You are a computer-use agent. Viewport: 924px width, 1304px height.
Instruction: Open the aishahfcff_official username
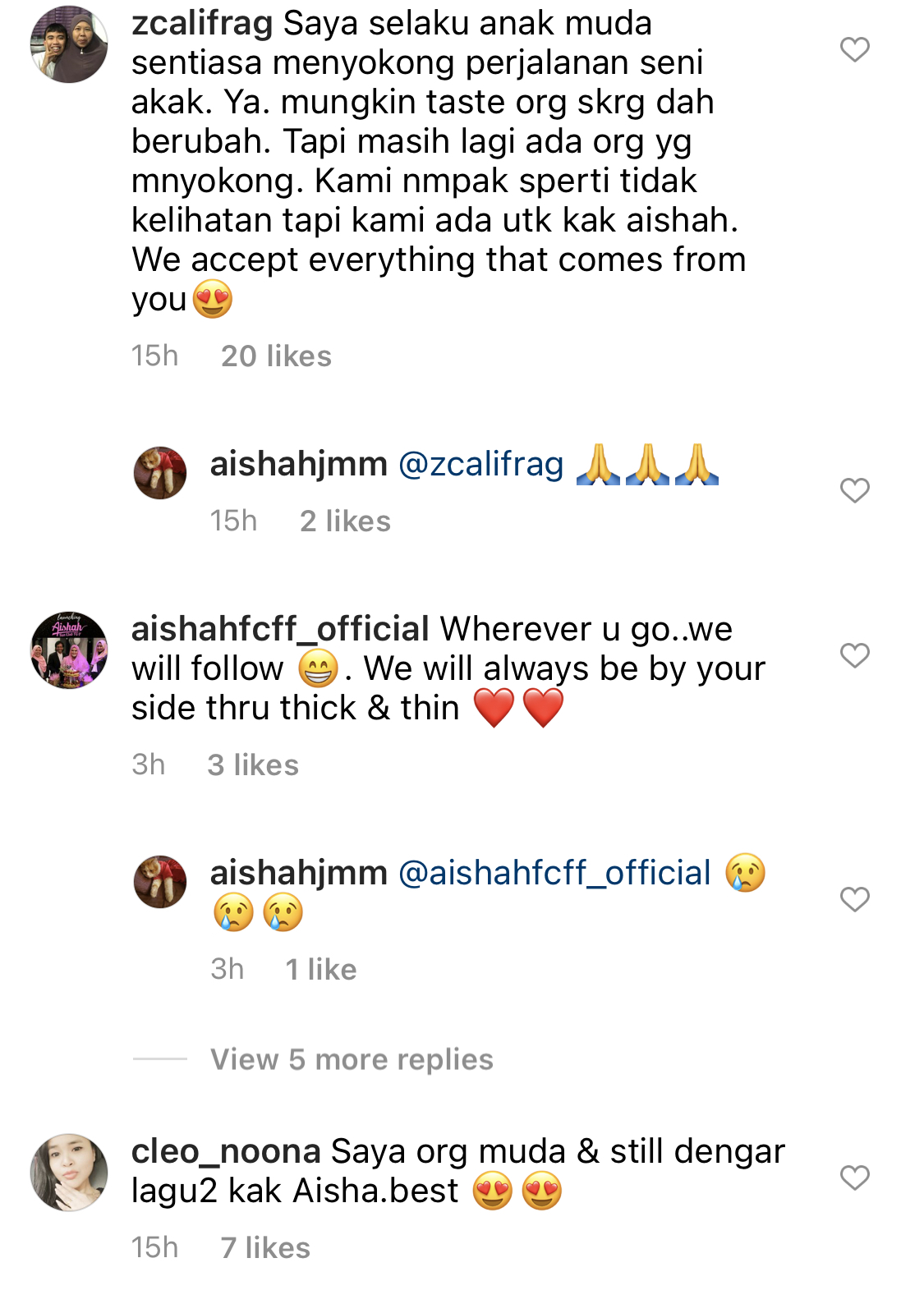click(280, 629)
